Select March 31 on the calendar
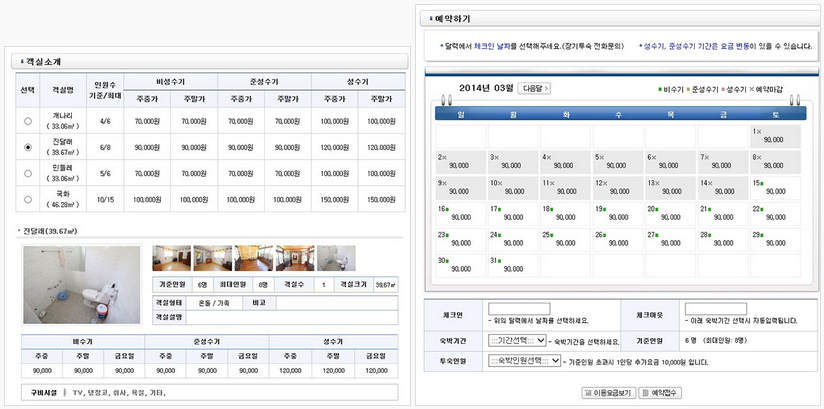Screen dimensions: 824x409 click(x=511, y=266)
